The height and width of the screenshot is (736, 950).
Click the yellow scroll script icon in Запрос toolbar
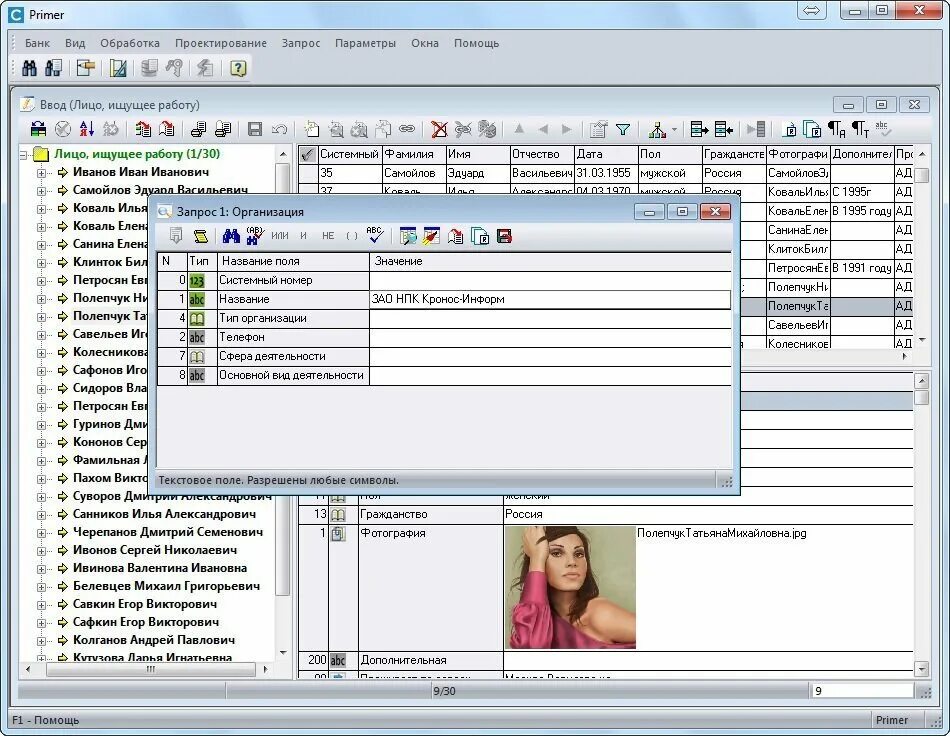(201, 236)
